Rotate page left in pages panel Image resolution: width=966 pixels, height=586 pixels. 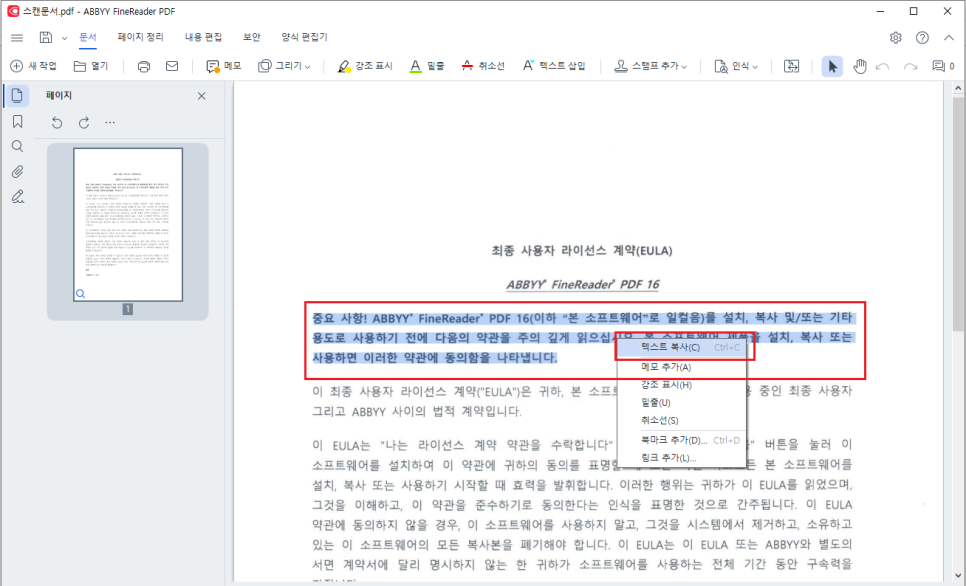57,123
